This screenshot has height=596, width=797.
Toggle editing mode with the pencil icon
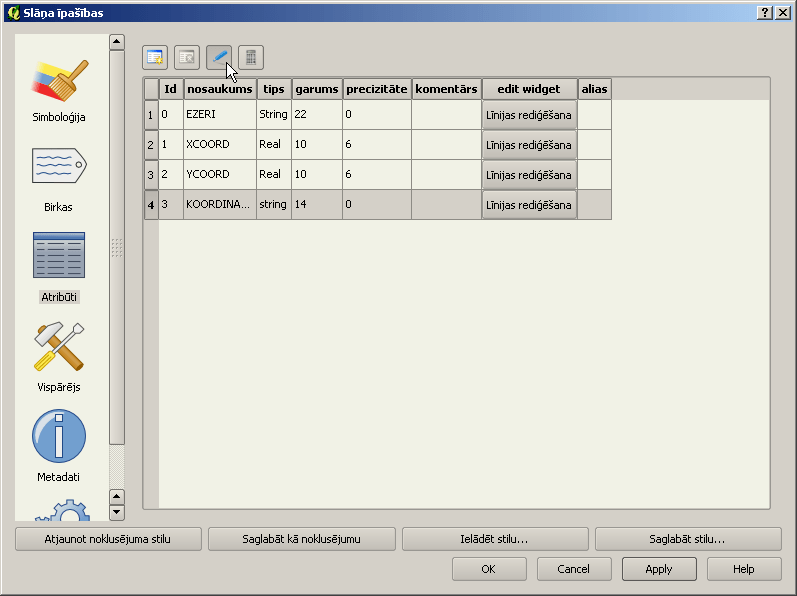[219, 57]
